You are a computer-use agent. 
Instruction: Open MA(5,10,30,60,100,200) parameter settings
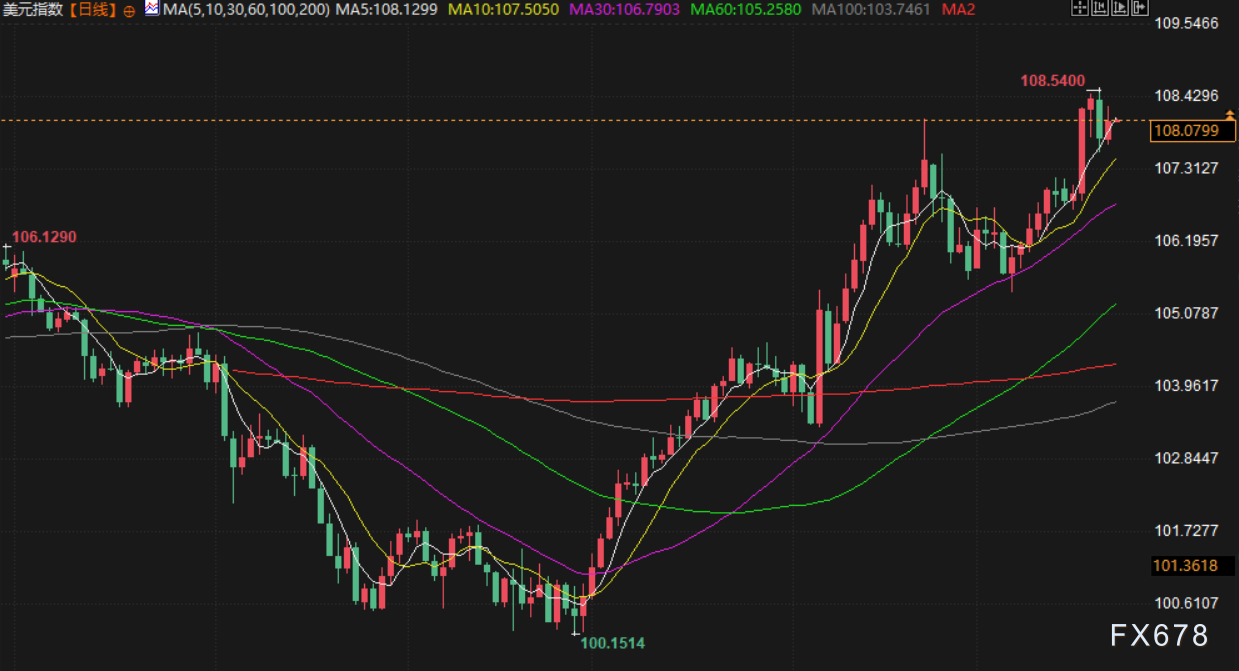[245, 10]
